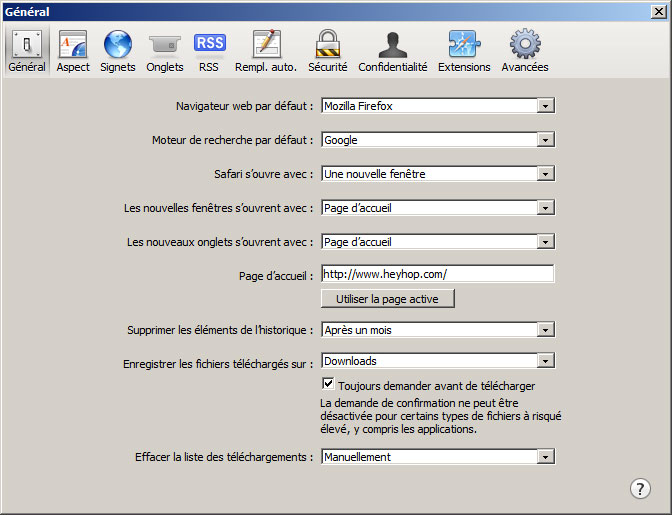
Task: Click the Utiliser la page active button
Action: (x=387, y=299)
